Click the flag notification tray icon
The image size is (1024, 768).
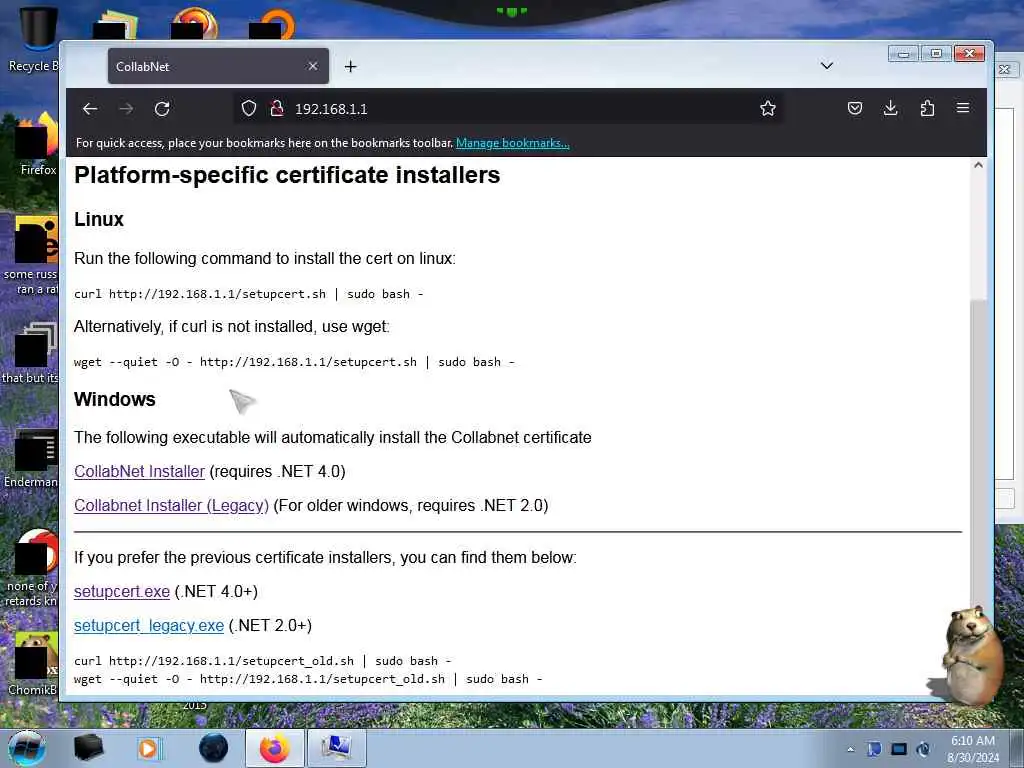(874, 749)
